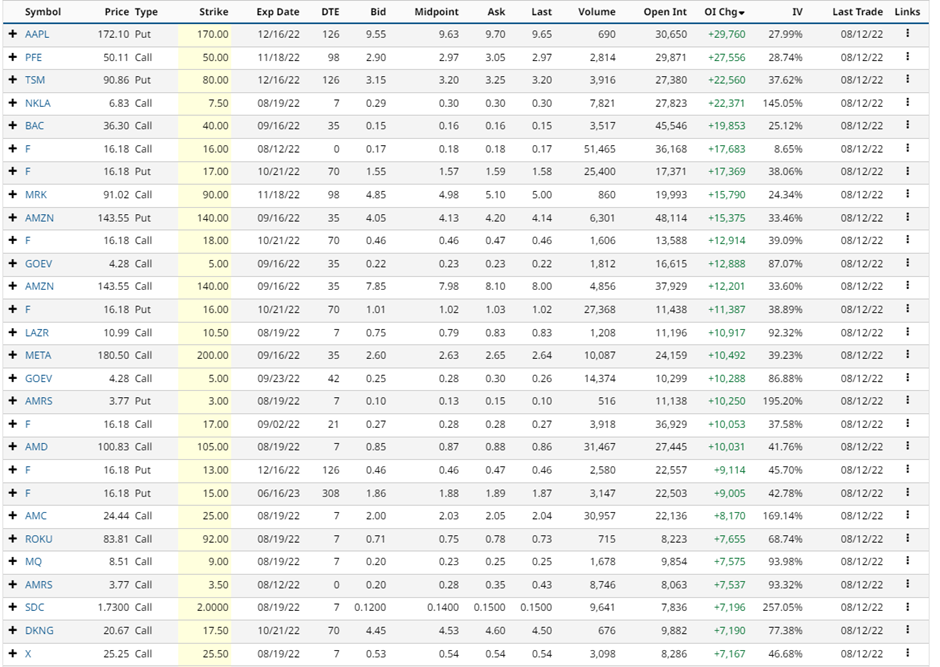Open the MQ symbol link
Viewport: 940px width, 667px height.
(x=33, y=562)
